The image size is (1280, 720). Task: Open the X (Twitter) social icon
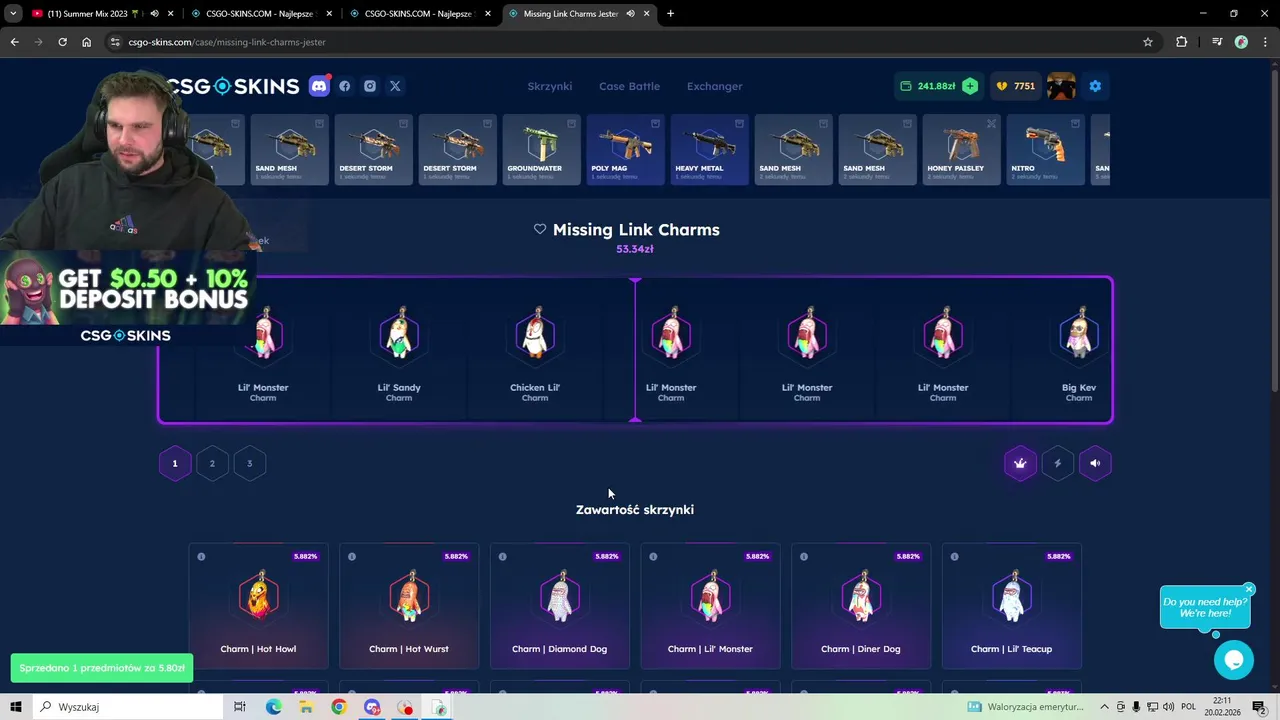click(x=395, y=86)
